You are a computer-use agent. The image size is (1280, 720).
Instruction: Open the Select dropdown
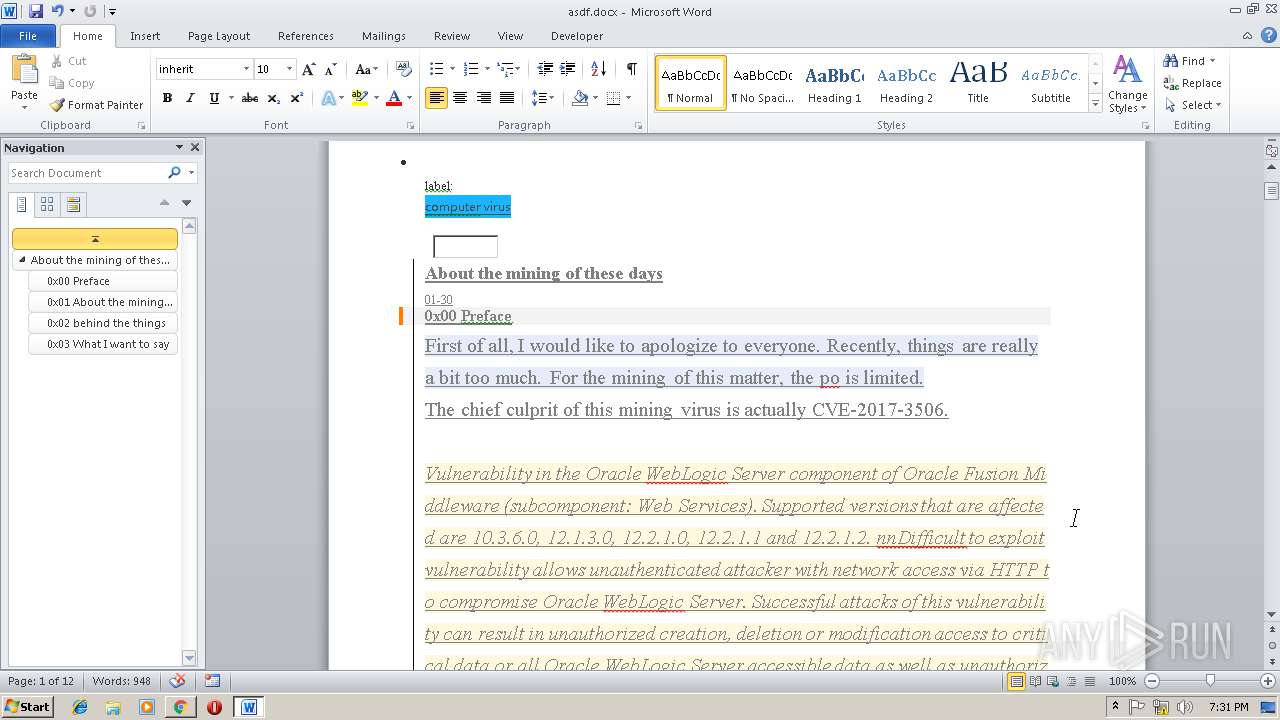tap(1193, 105)
